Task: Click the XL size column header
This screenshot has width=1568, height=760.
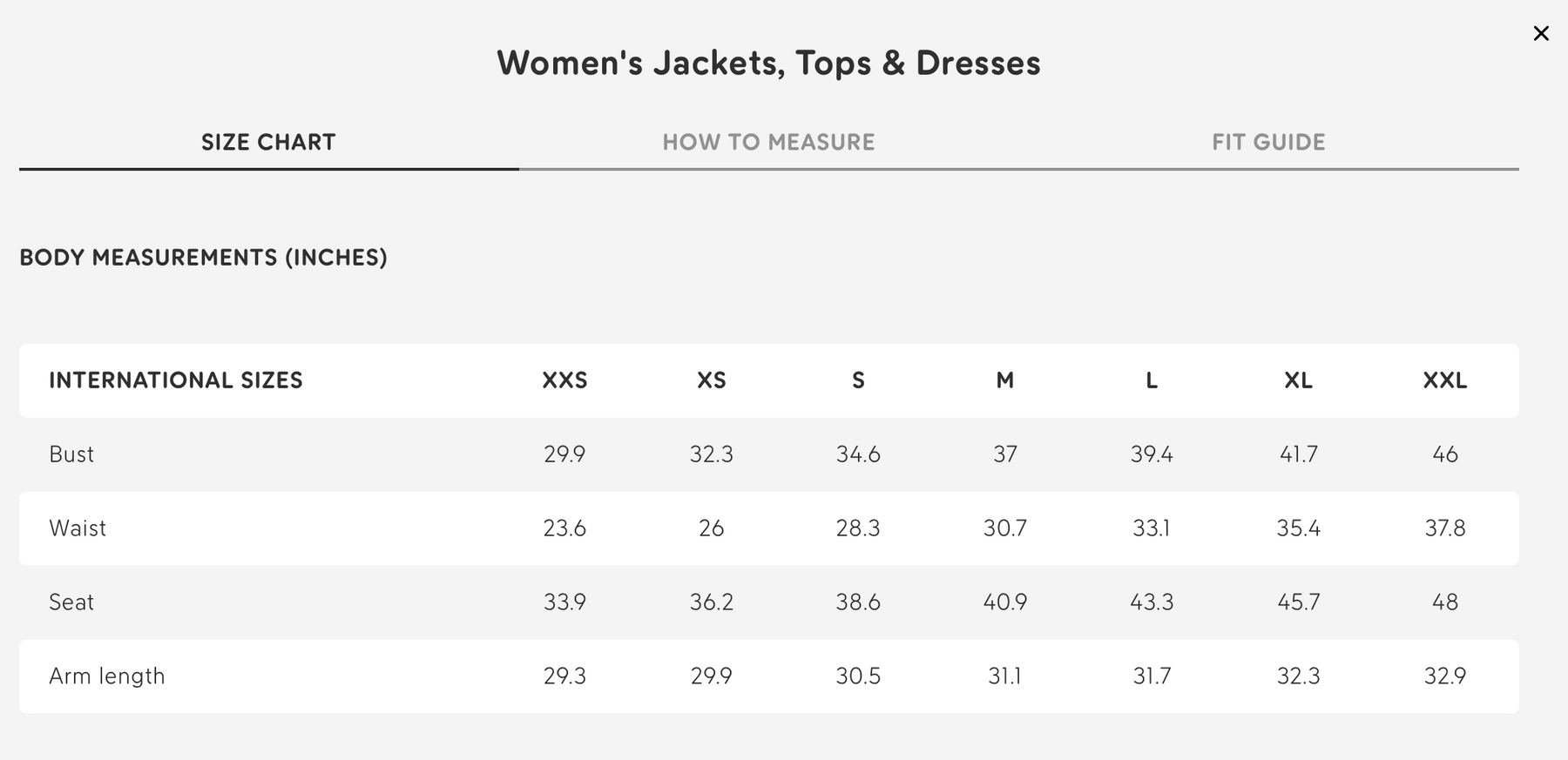Action: coord(1298,380)
